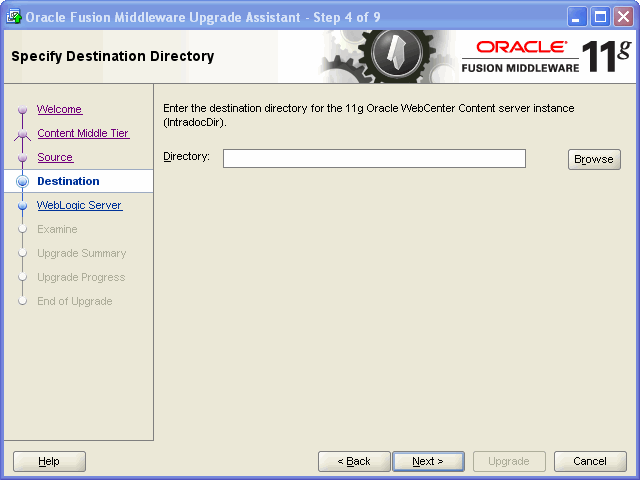The image size is (640, 480).
Task: Click the Directory field label
Action: tap(186, 157)
